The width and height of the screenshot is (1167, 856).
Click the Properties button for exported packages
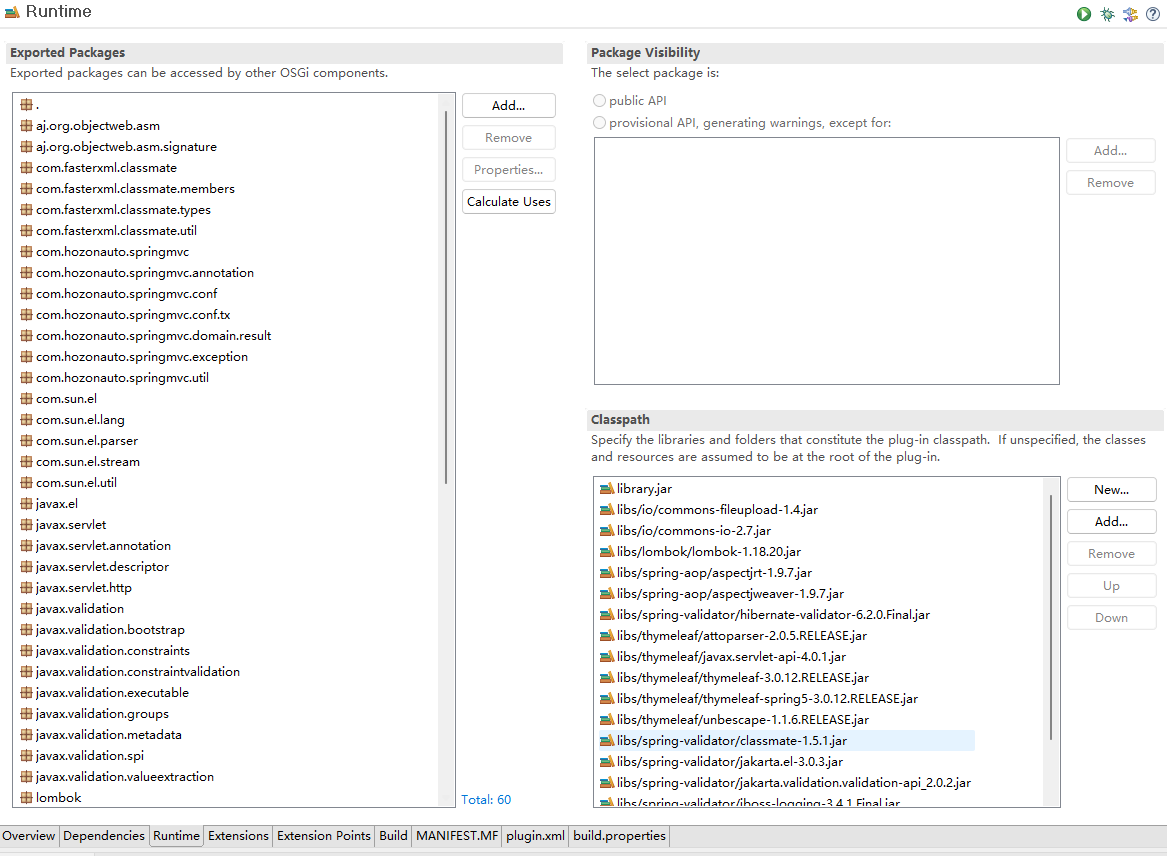(x=508, y=169)
